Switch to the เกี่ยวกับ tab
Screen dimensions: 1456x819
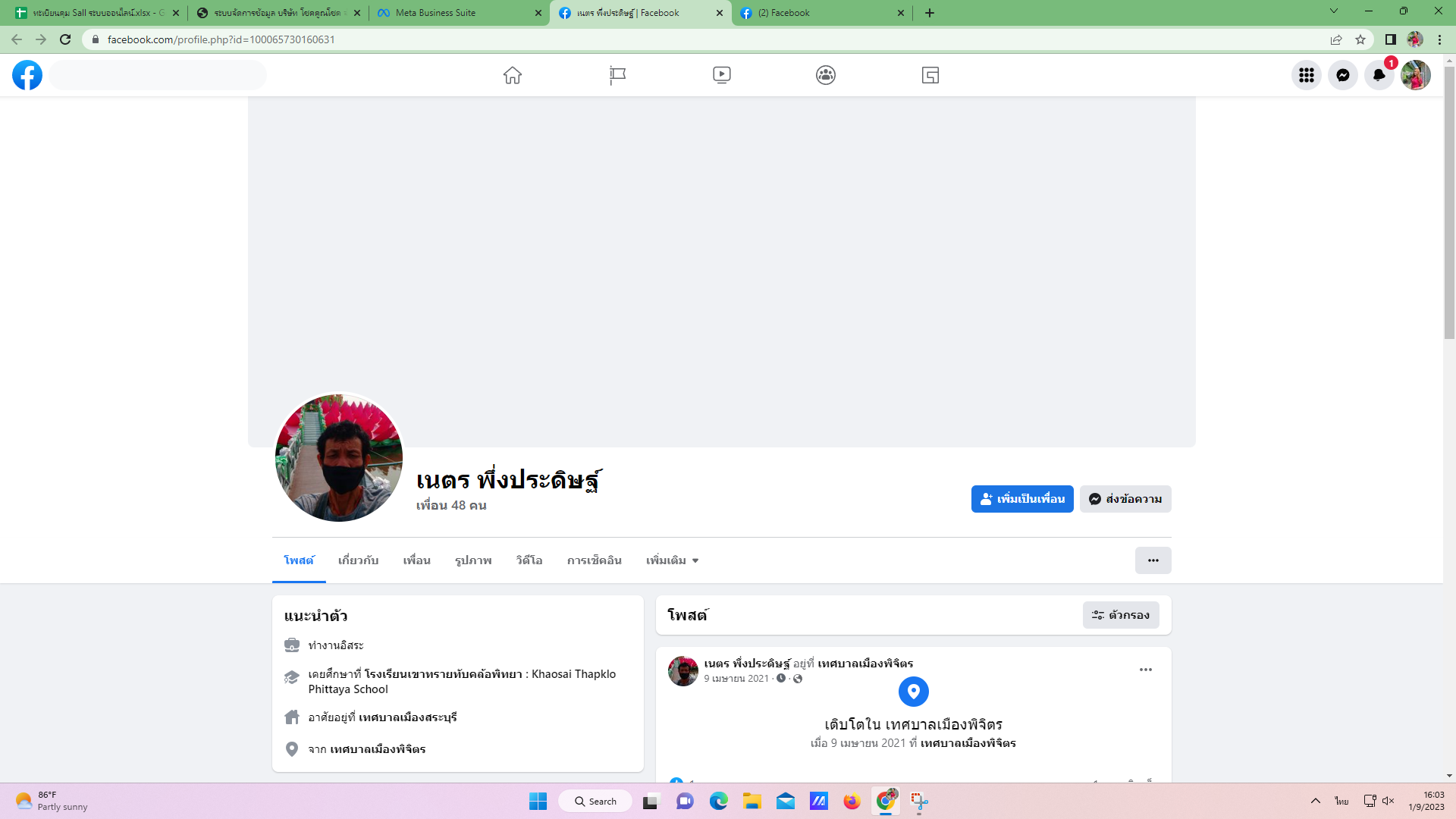(358, 560)
